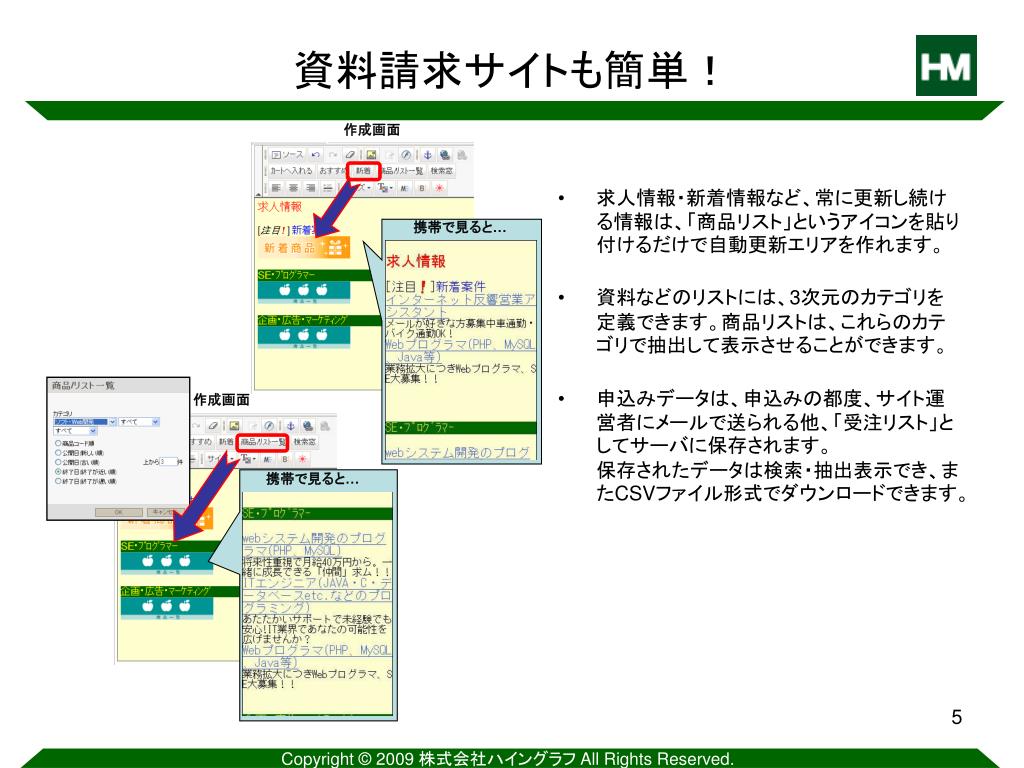Click 検索窓 in lower editor toolbar
1024x768 pixels.
(x=305, y=442)
